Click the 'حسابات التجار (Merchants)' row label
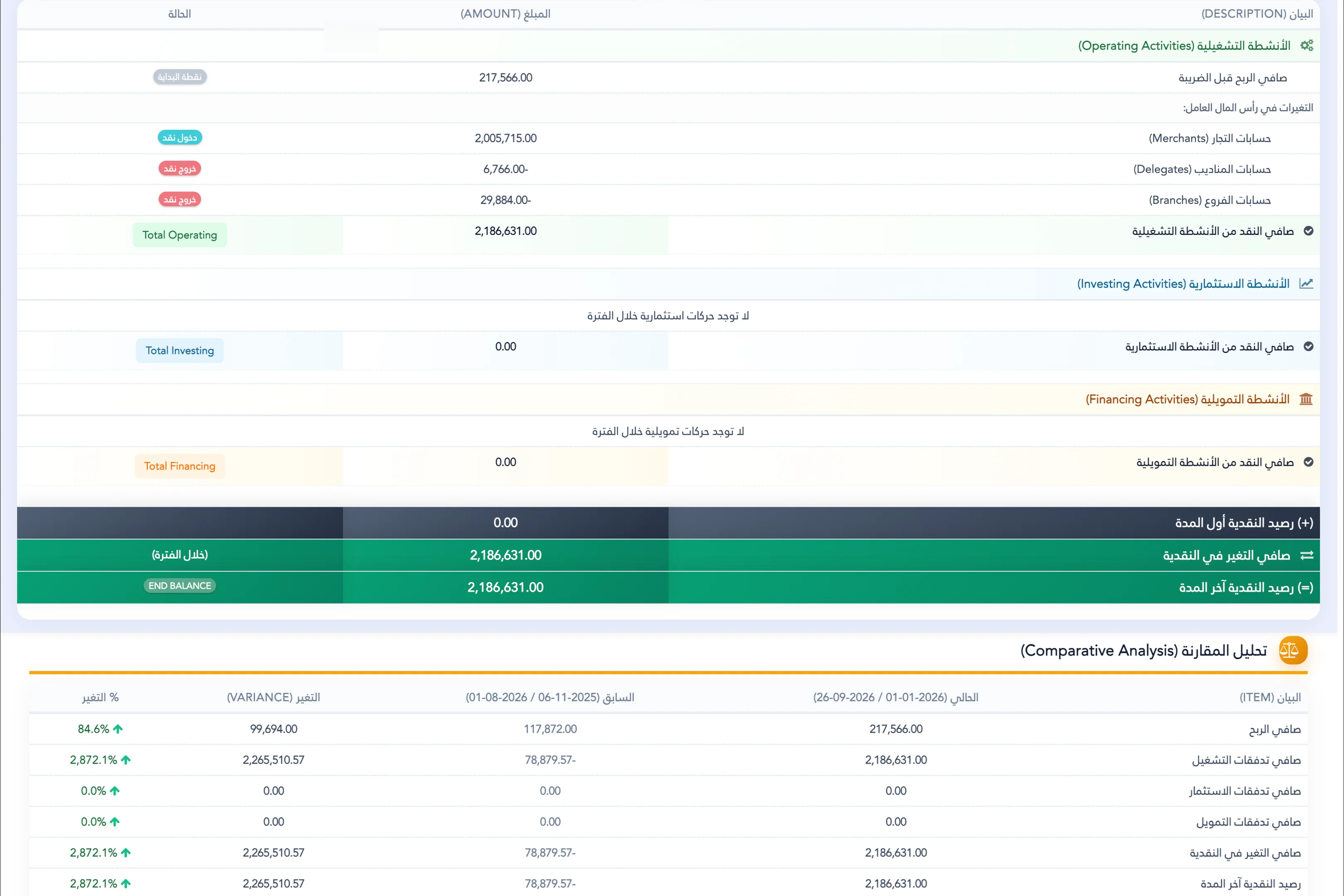 coord(1210,138)
